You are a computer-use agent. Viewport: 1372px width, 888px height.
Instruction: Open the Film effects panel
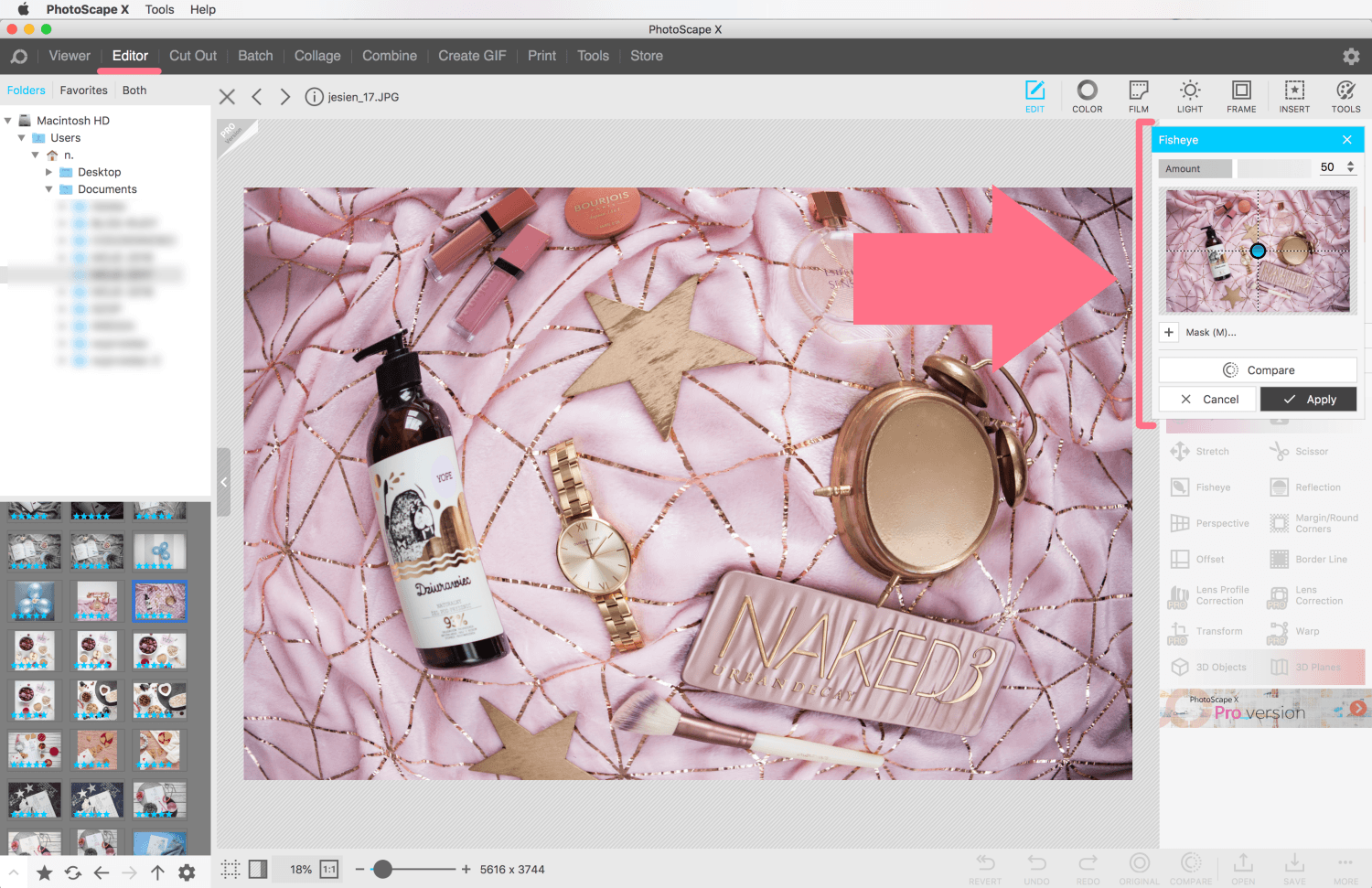point(1139,96)
